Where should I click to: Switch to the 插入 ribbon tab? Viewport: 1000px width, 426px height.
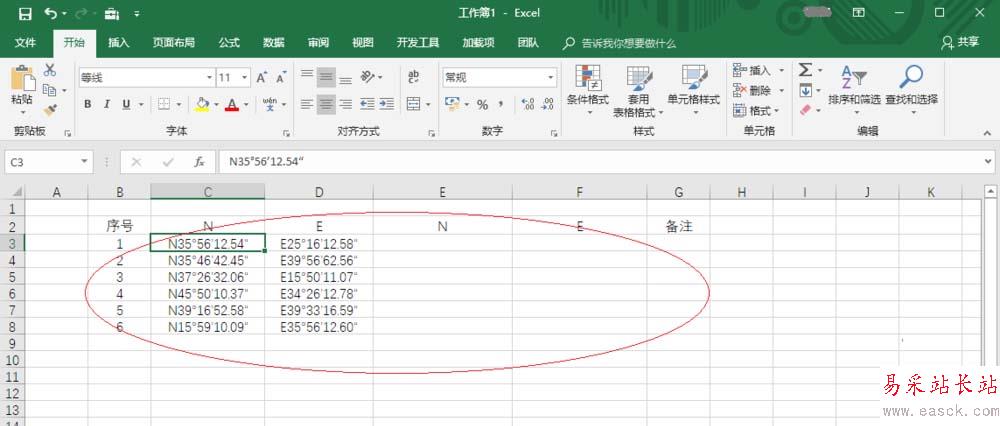tap(119, 43)
